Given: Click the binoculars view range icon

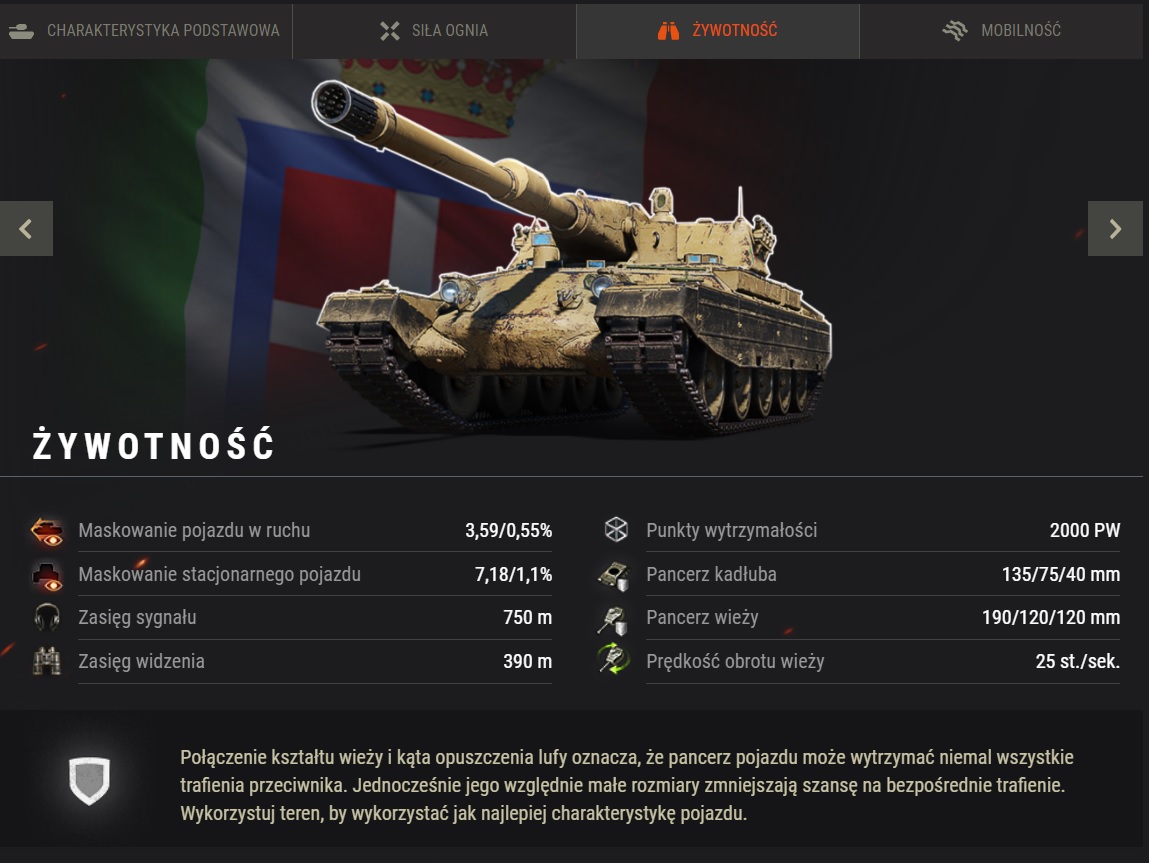Looking at the screenshot, I should point(47,662).
